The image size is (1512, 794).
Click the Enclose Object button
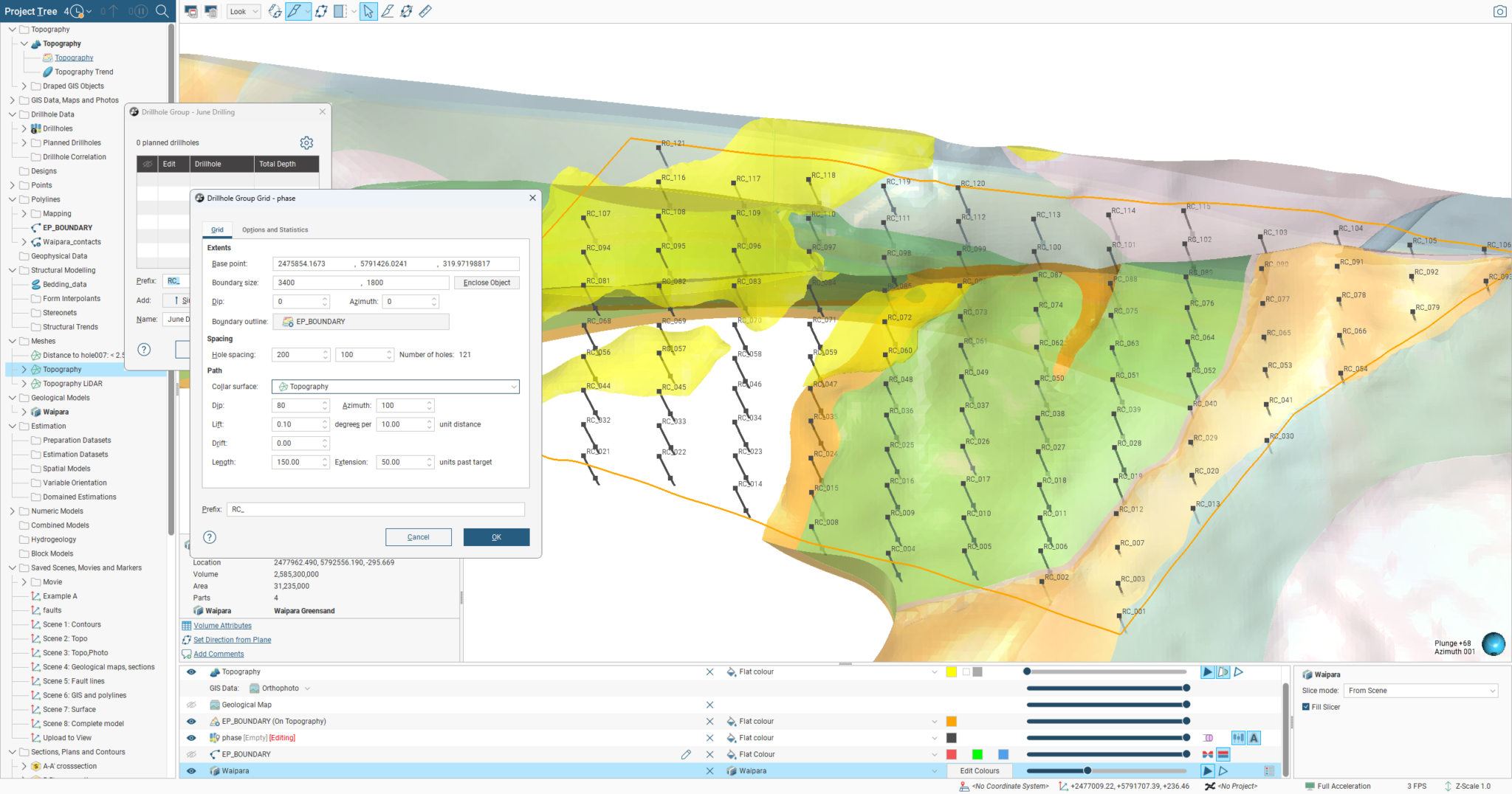(487, 283)
